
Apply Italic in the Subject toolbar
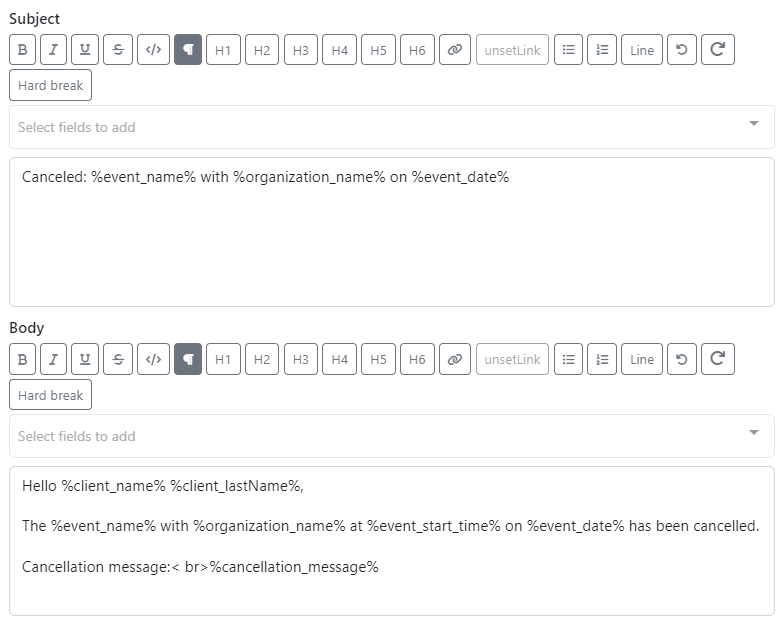pos(53,50)
